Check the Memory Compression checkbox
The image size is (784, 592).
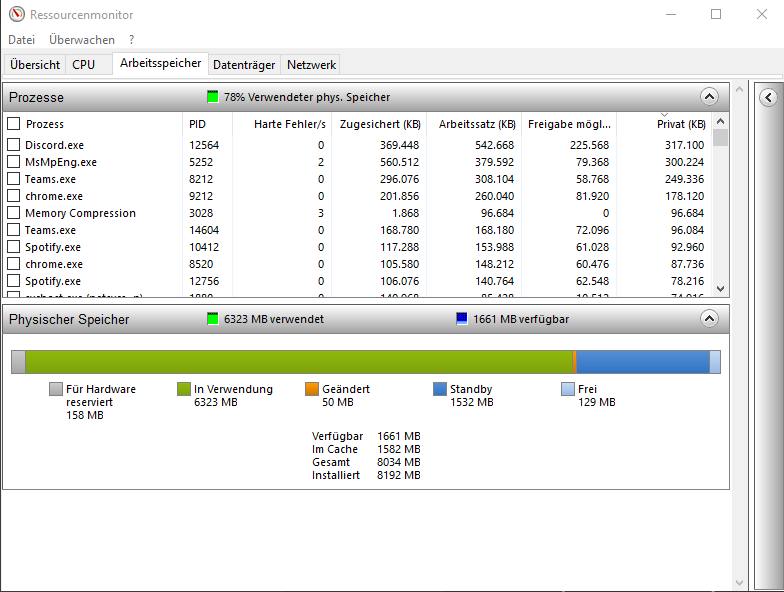14,212
